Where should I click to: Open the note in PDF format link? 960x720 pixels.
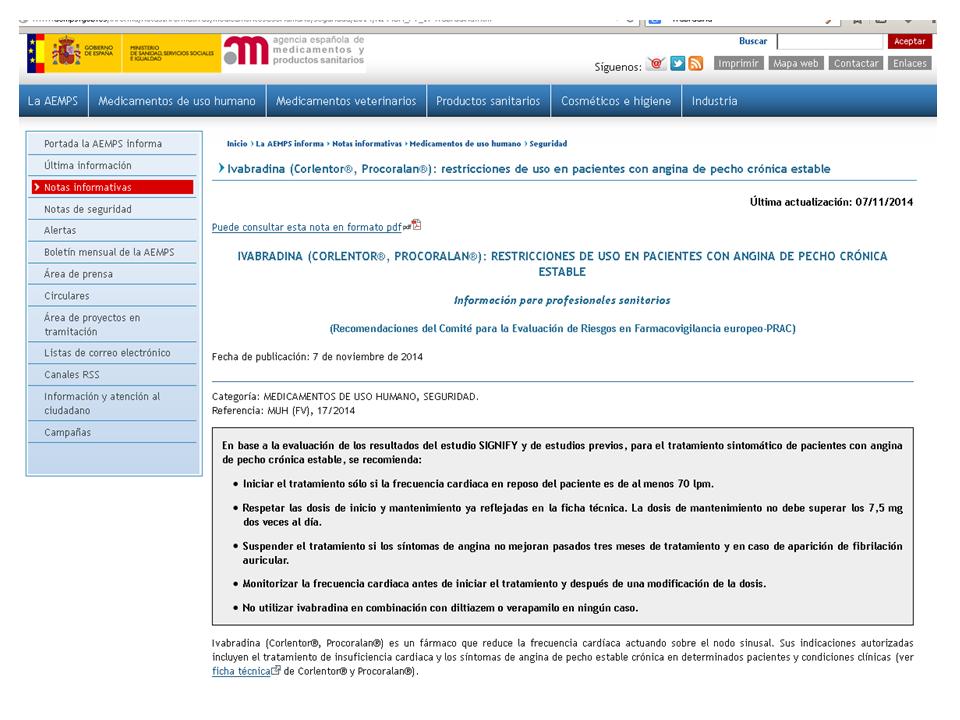[x=306, y=227]
